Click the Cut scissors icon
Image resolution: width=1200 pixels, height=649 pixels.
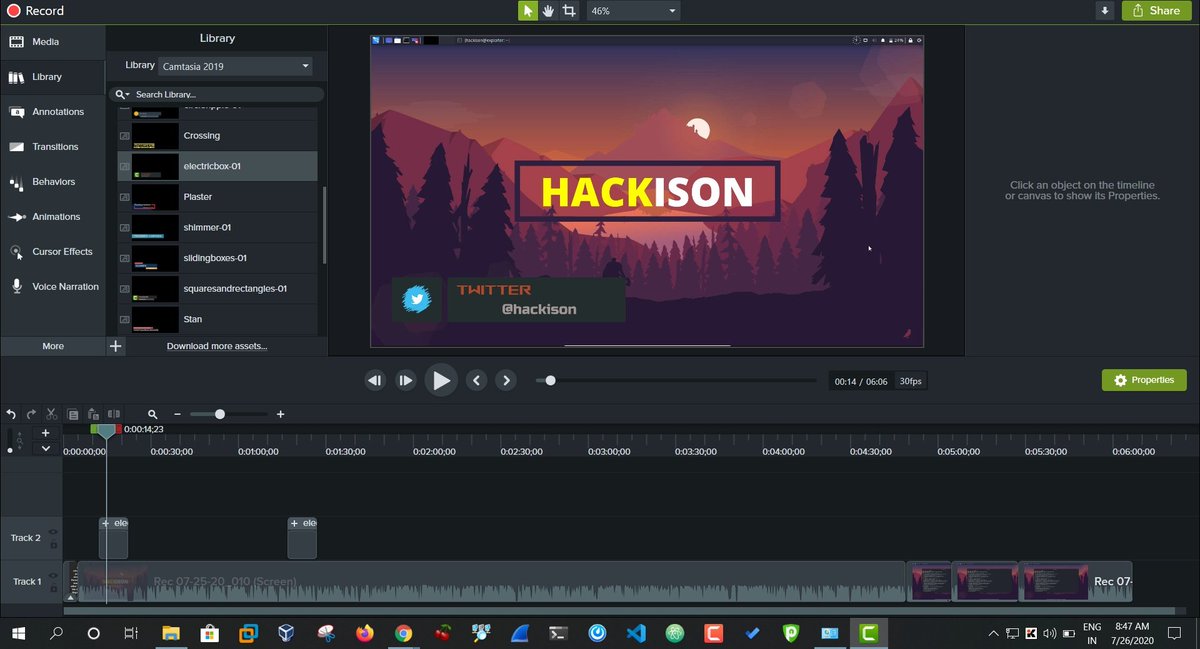(51, 414)
